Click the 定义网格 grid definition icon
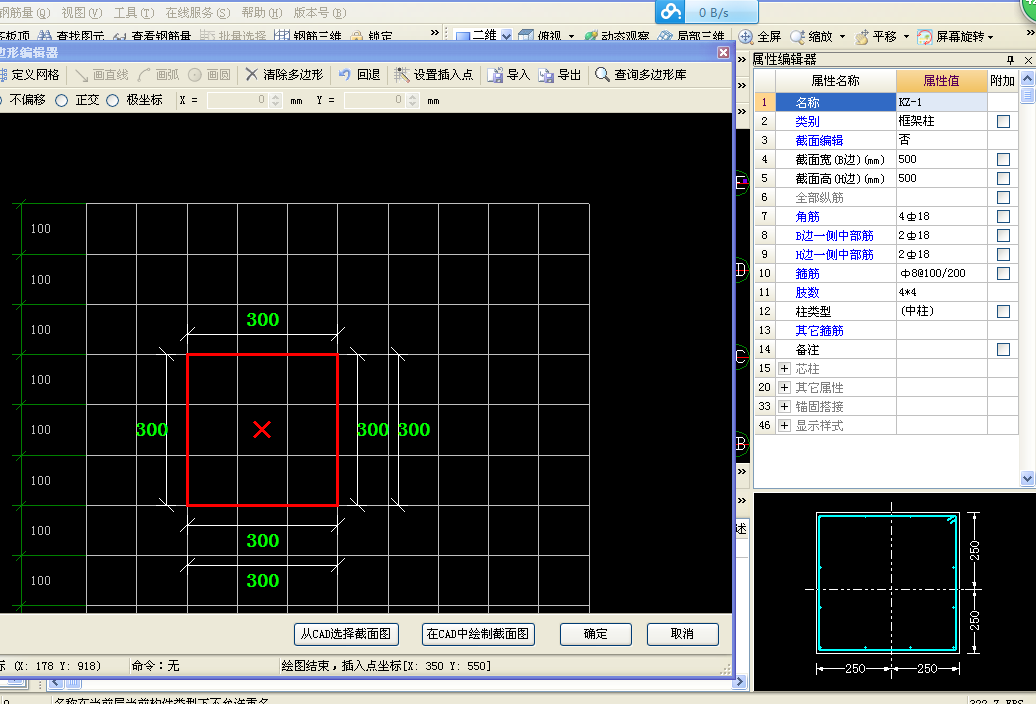This screenshot has height=704, width=1036. [x=3, y=75]
